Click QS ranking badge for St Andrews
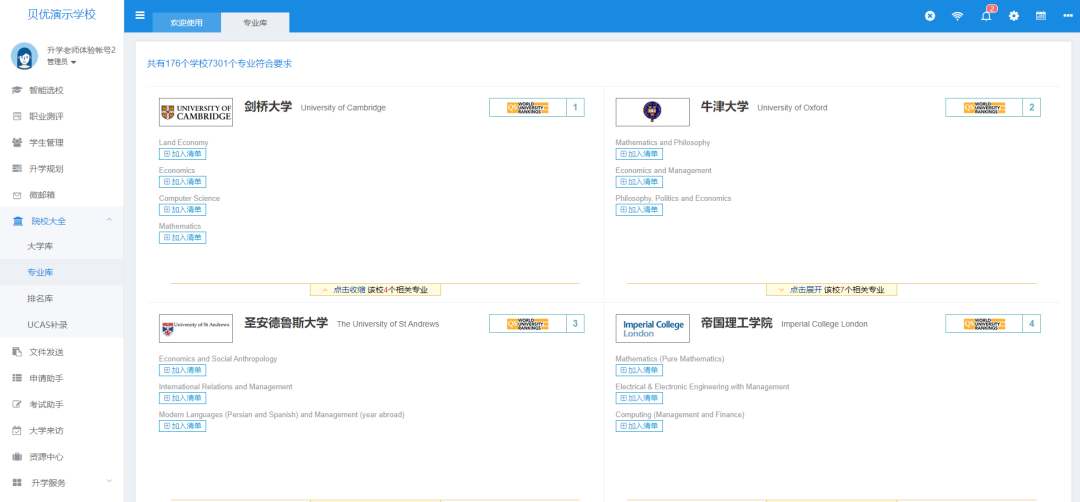The height and width of the screenshot is (502, 1080). 537,324
